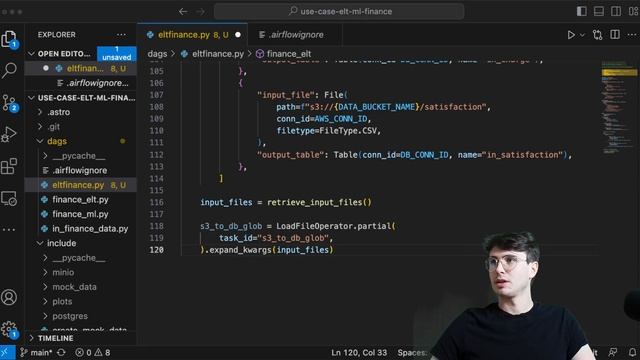Select eltfinance.py in the dags folder
This screenshot has height=360, width=640.
tap(82, 185)
